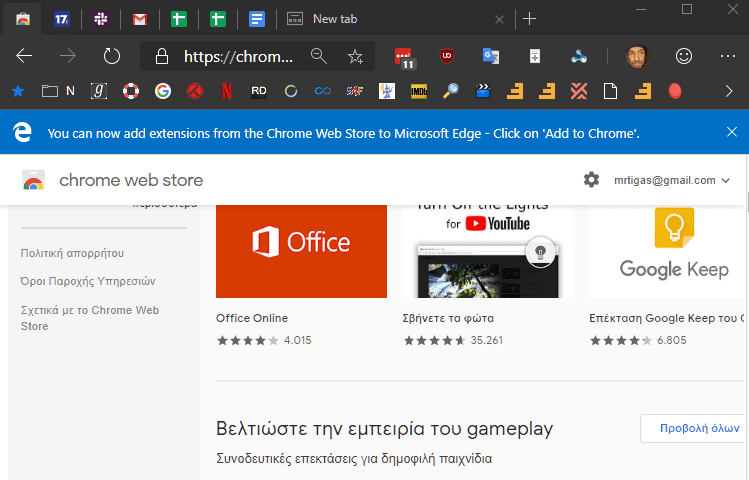Open the salmon X-chevron bookmark

click(579, 91)
